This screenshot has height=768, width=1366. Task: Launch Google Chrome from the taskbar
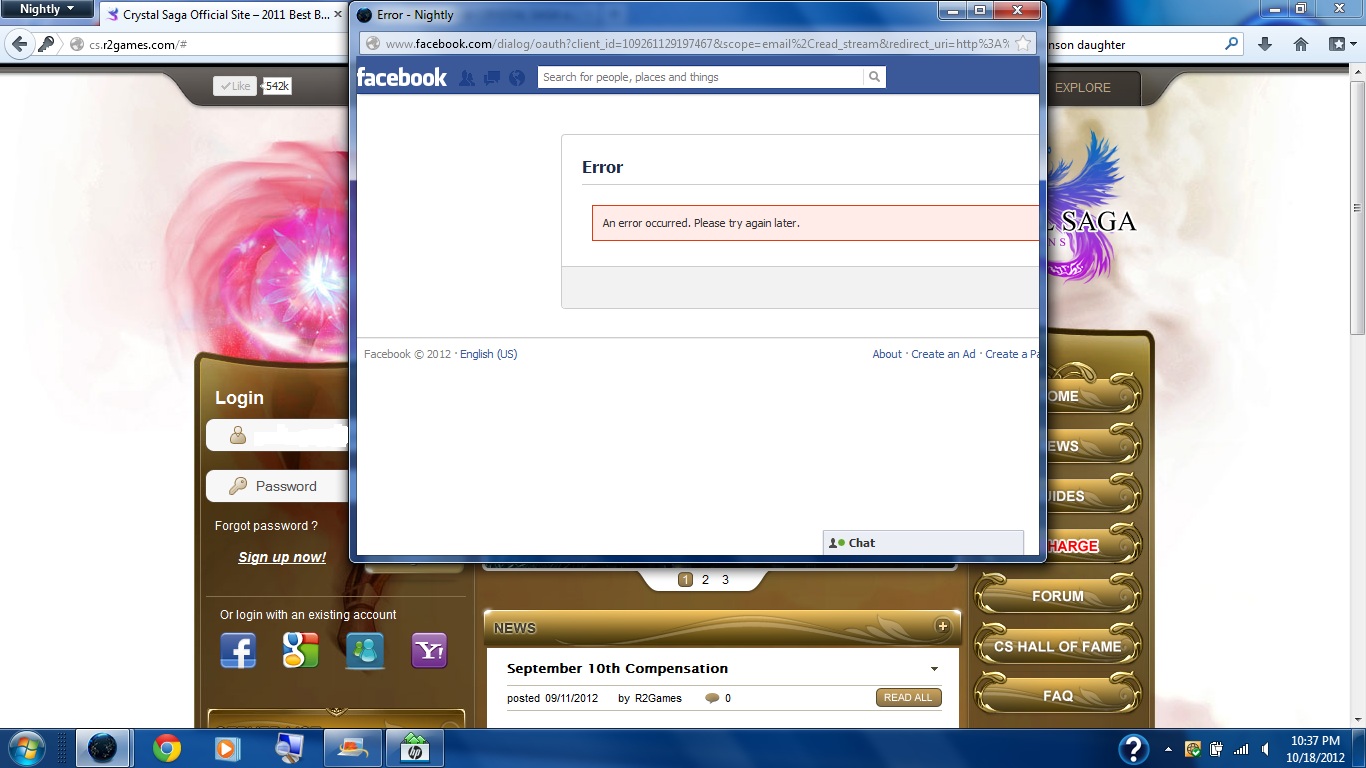coord(167,747)
